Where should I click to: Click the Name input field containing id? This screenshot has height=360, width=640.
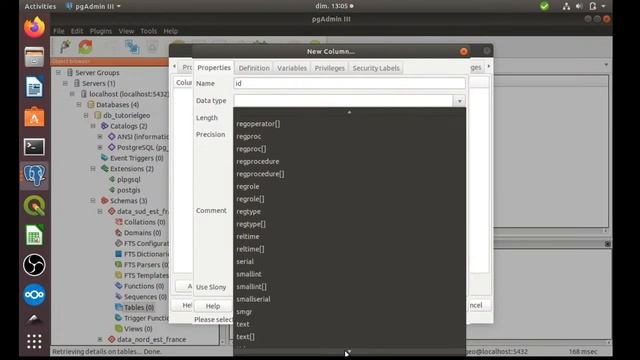(x=349, y=83)
